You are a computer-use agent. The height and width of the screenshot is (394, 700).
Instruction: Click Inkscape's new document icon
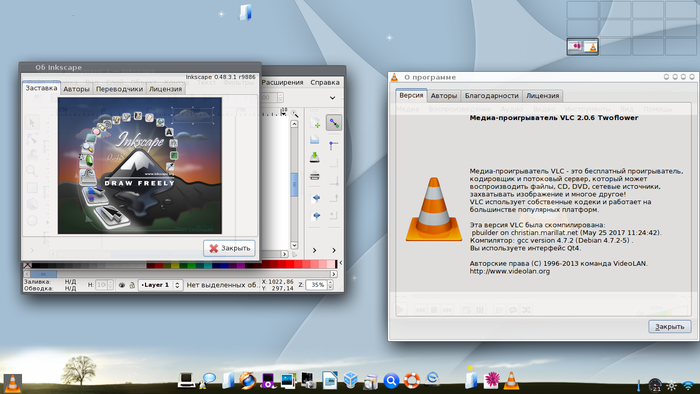pos(315,122)
